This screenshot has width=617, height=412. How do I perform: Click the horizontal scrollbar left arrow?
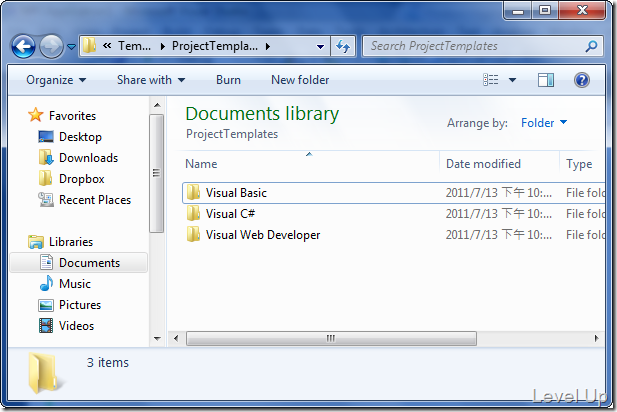tap(176, 338)
